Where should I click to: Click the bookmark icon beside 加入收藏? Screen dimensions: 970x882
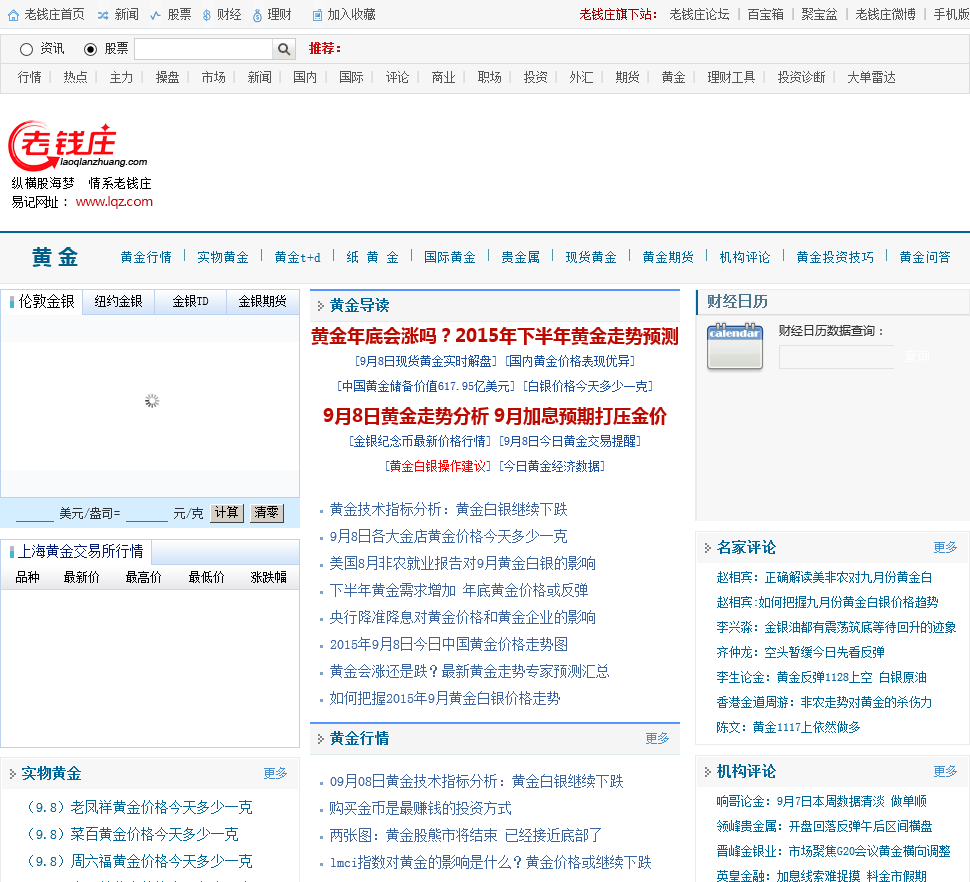(317, 15)
